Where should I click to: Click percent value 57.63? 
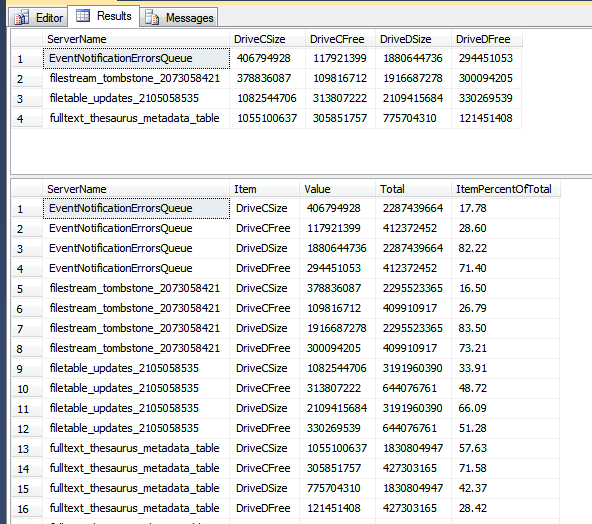(x=506, y=448)
